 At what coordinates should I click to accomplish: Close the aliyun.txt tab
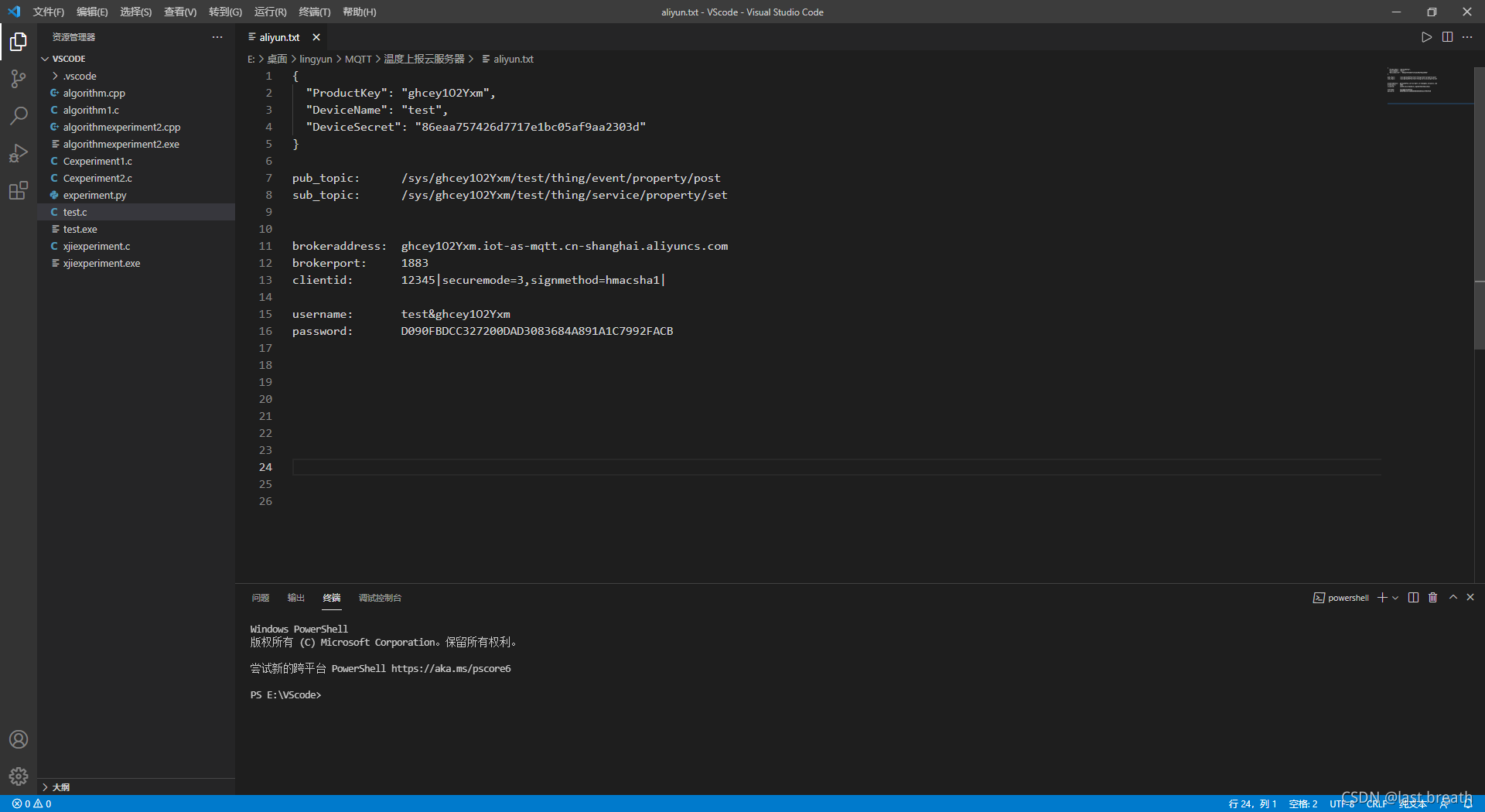click(316, 37)
